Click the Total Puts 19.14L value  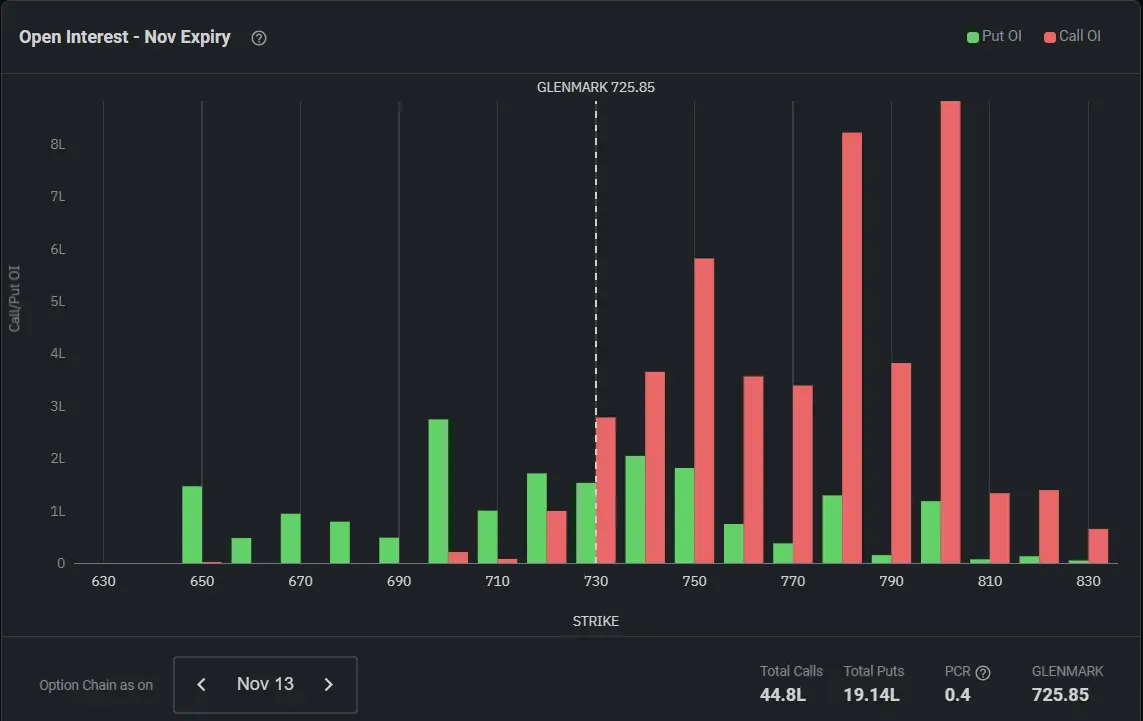(x=871, y=695)
